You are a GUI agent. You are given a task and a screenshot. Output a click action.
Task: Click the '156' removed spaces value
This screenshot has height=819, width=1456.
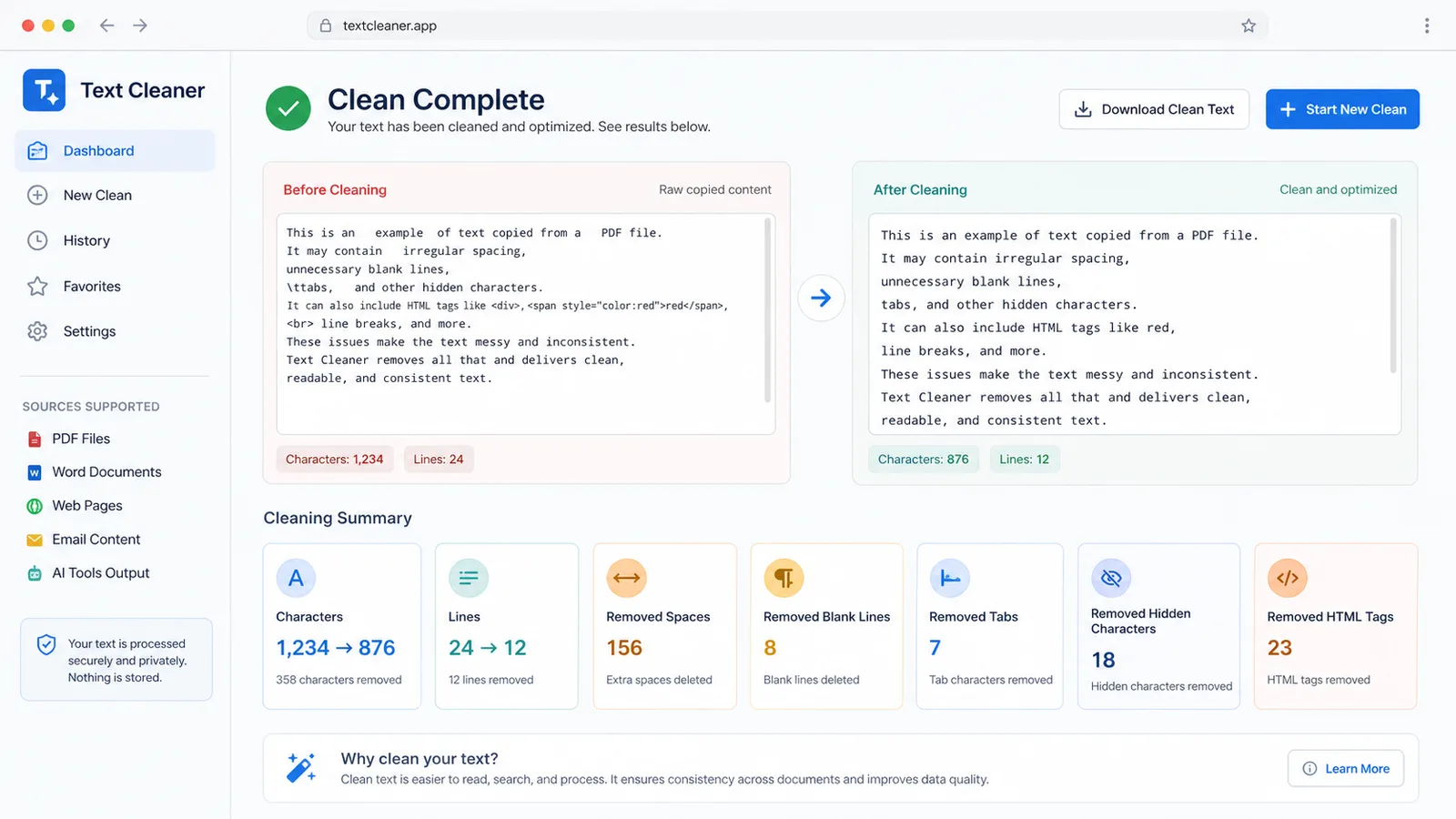point(624,648)
